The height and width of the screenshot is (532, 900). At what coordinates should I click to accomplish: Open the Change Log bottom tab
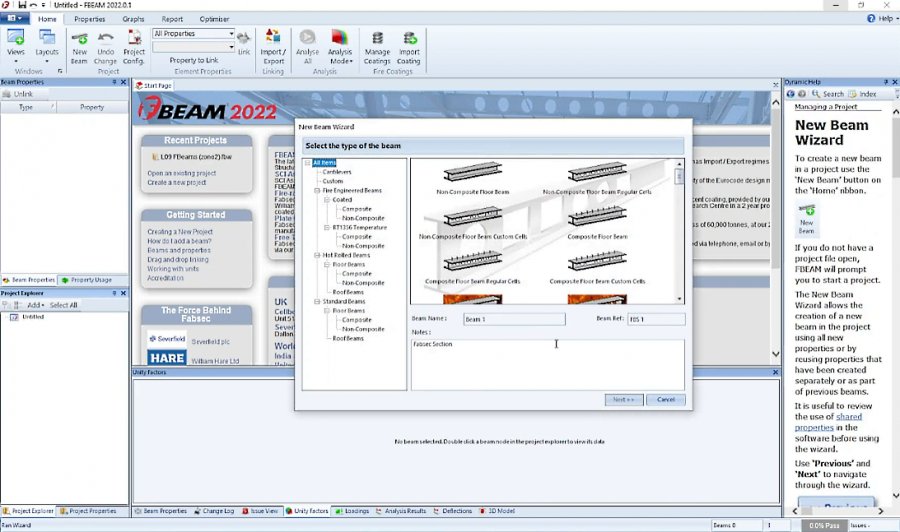pos(214,511)
